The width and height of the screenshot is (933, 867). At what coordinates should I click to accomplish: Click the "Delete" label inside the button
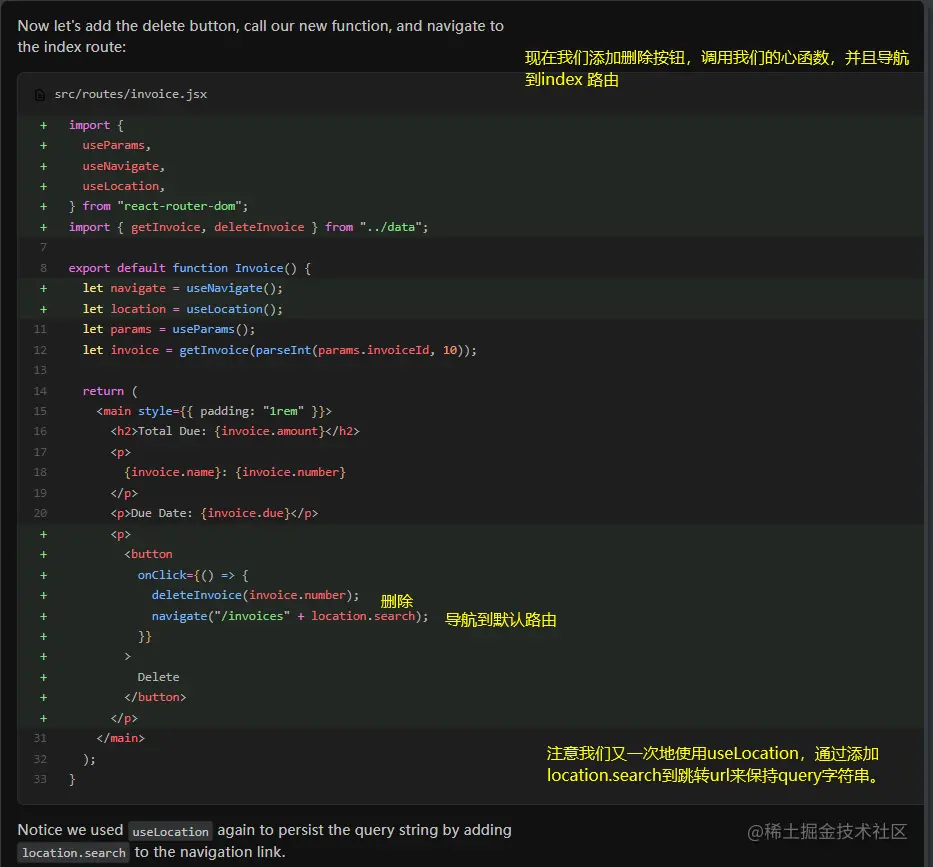point(158,677)
